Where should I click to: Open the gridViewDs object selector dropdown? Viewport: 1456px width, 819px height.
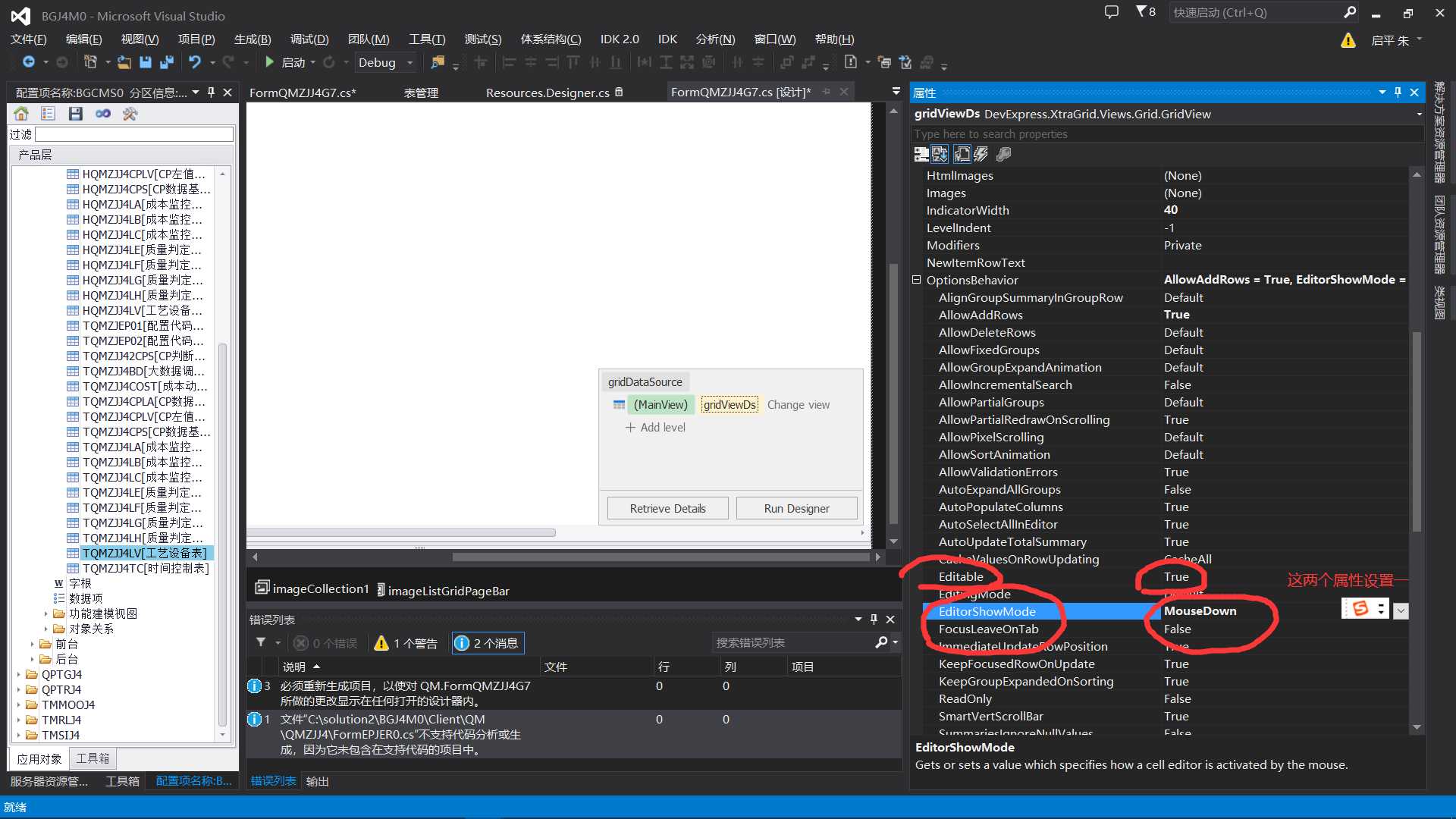click(1419, 115)
